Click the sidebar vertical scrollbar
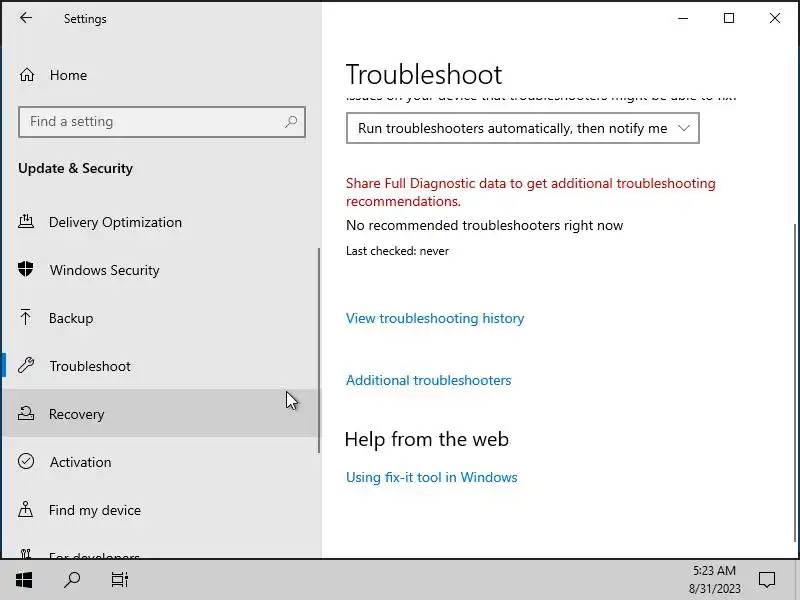800x600 pixels. (319, 350)
